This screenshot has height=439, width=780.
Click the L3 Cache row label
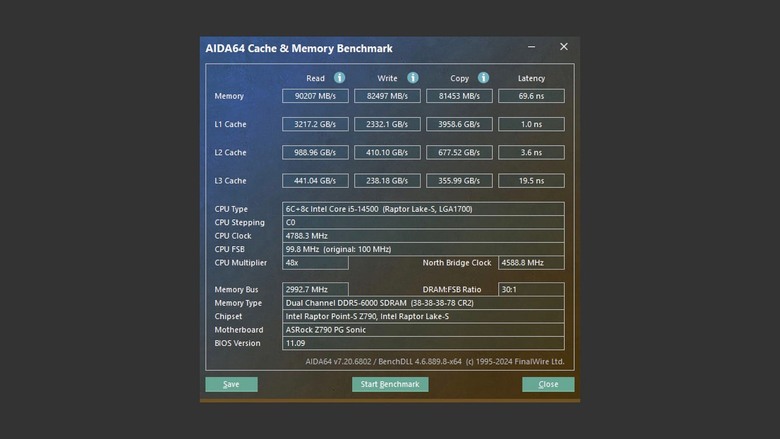tap(230, 181)
